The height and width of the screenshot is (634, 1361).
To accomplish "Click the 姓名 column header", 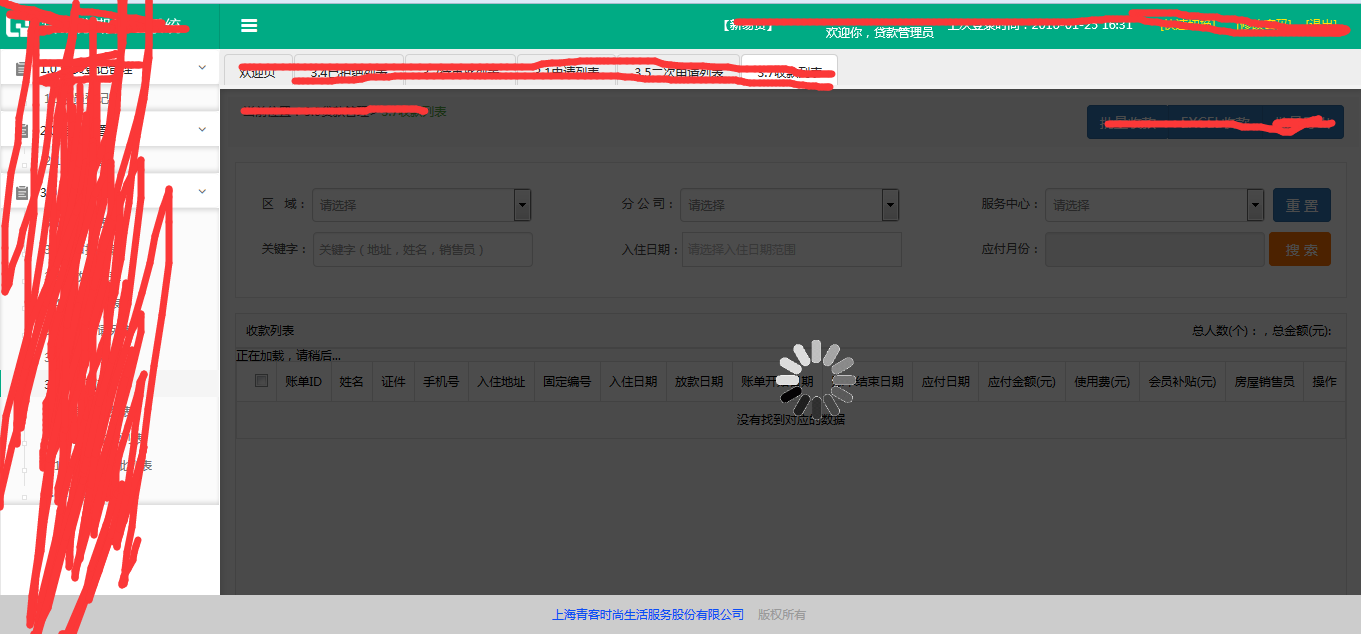I will [x=351, y=382].
